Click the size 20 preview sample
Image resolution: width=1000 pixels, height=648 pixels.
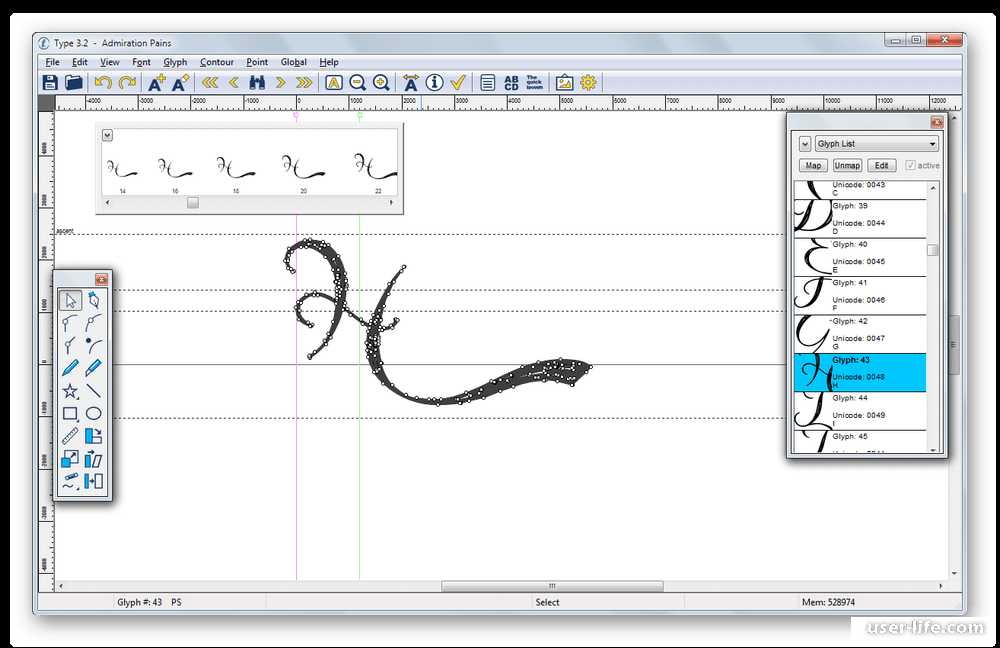click(304, 169)
